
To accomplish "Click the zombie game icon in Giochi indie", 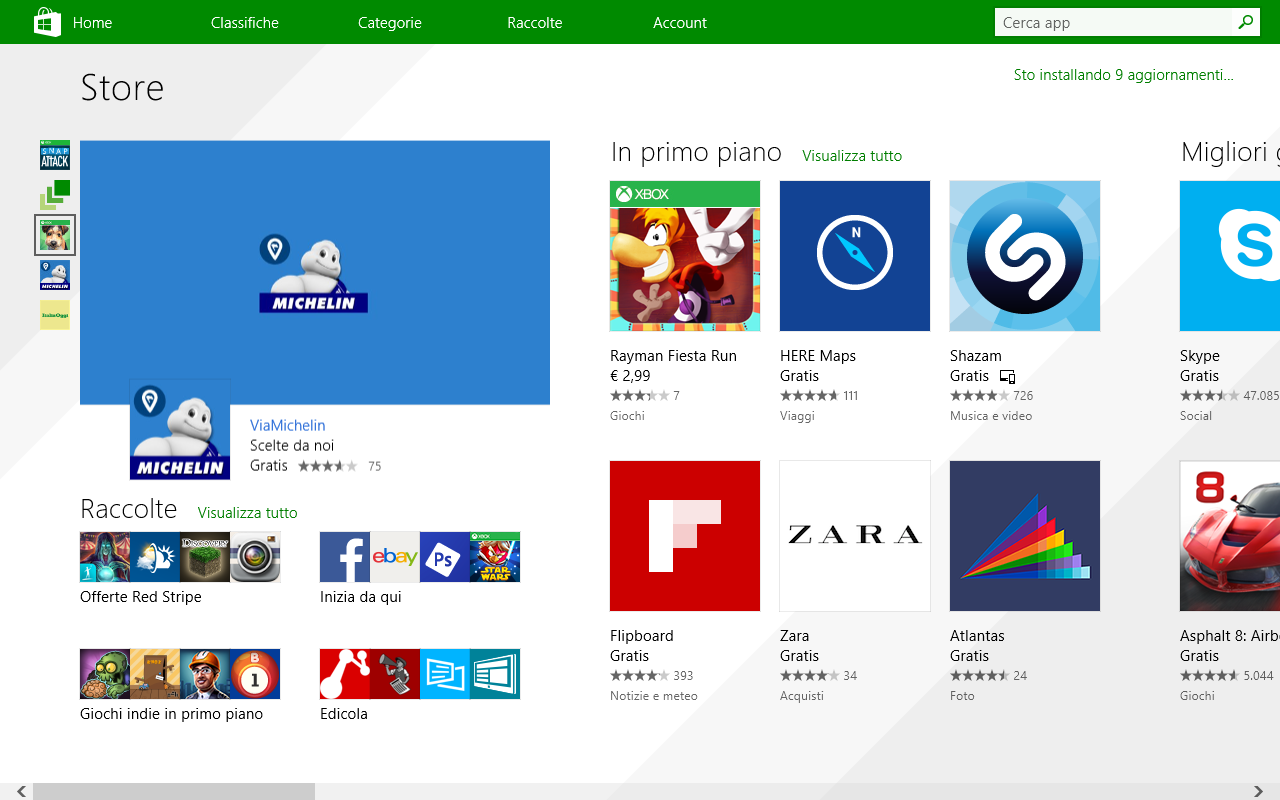I will click(x=105, y=674).
